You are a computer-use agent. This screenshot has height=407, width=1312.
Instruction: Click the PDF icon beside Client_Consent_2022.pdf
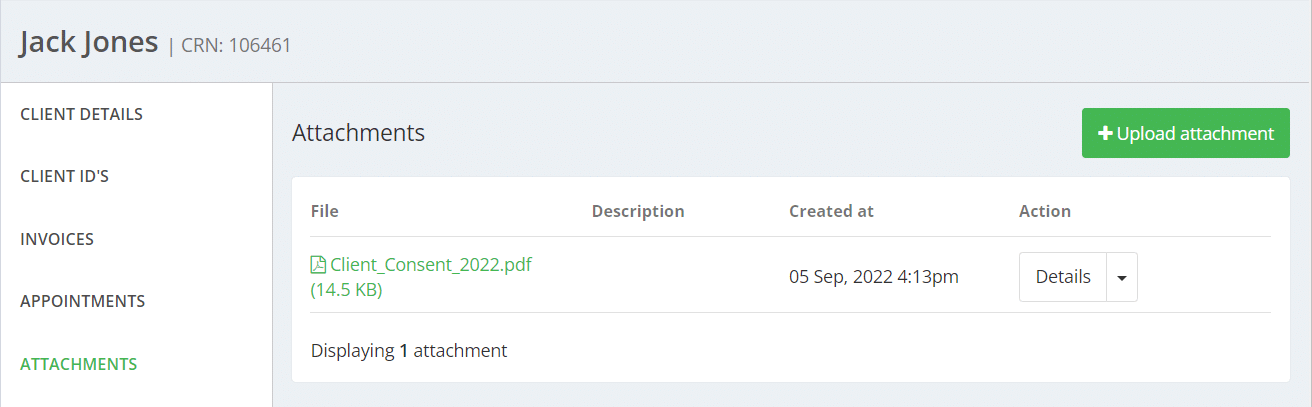pyautogui.click(x=318, y=265)
